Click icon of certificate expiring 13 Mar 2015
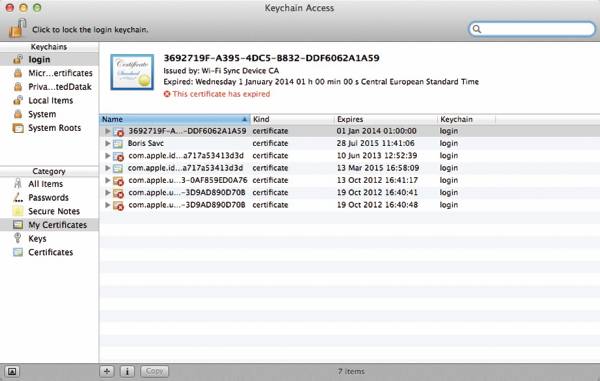The width and height of the screenshot is (600, 381). click(x=118, y=168)
